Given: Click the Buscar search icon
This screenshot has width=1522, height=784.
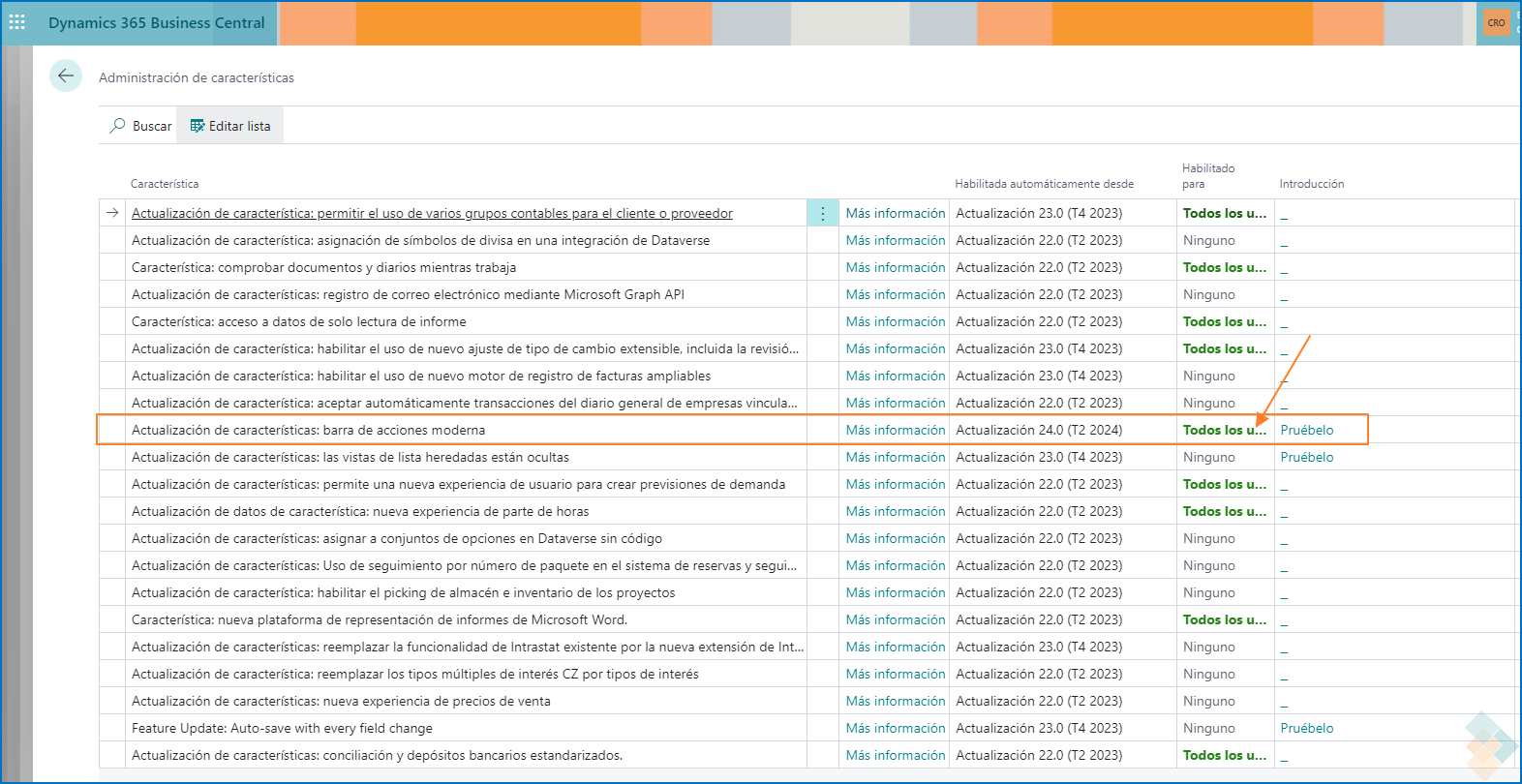Looking at the screenshot, I should click(x=118, y=126).
